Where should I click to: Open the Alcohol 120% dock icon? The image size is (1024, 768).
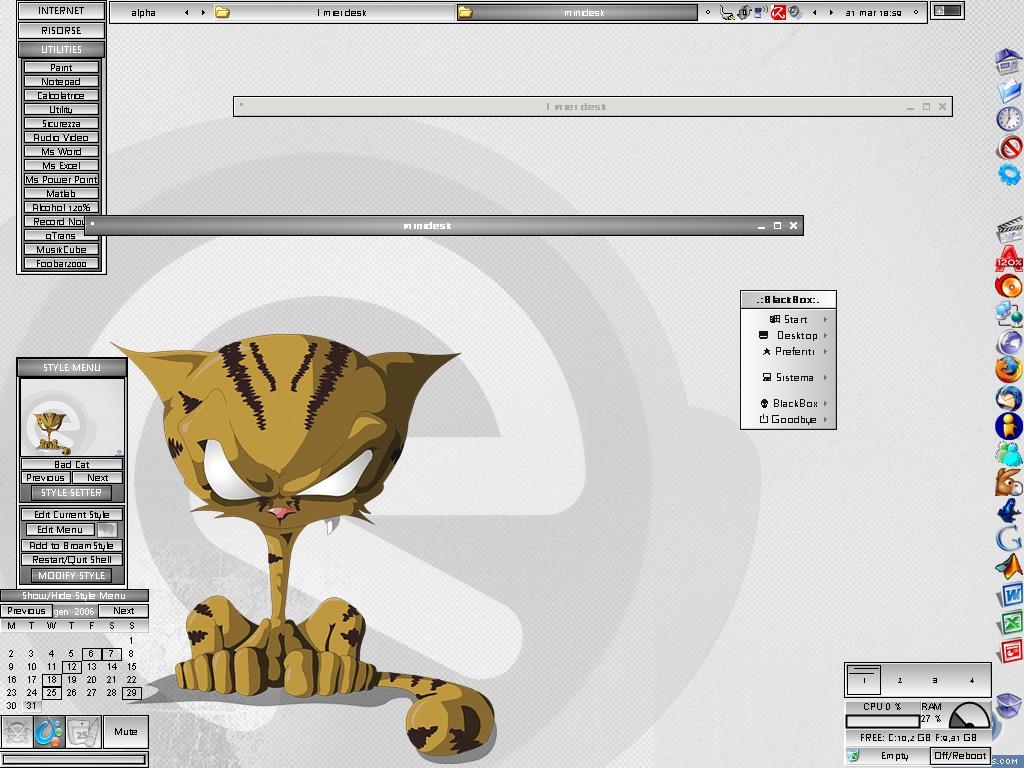pos(1009,259)
